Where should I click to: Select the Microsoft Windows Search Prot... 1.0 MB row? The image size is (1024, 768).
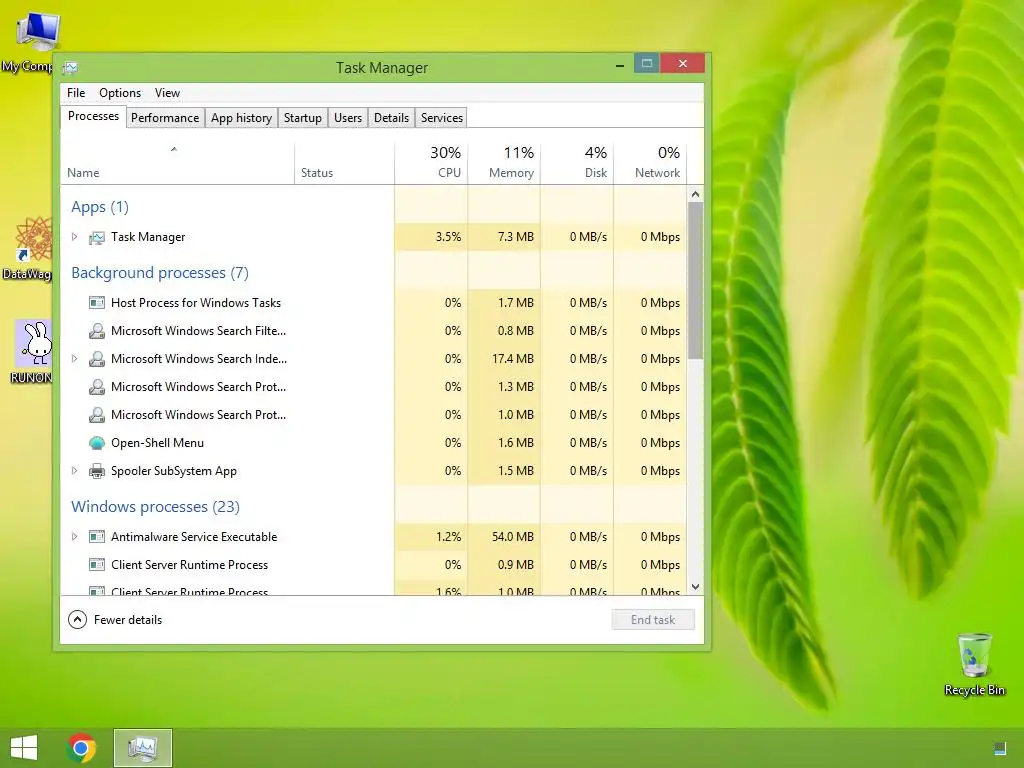click(x=374, y=415)
